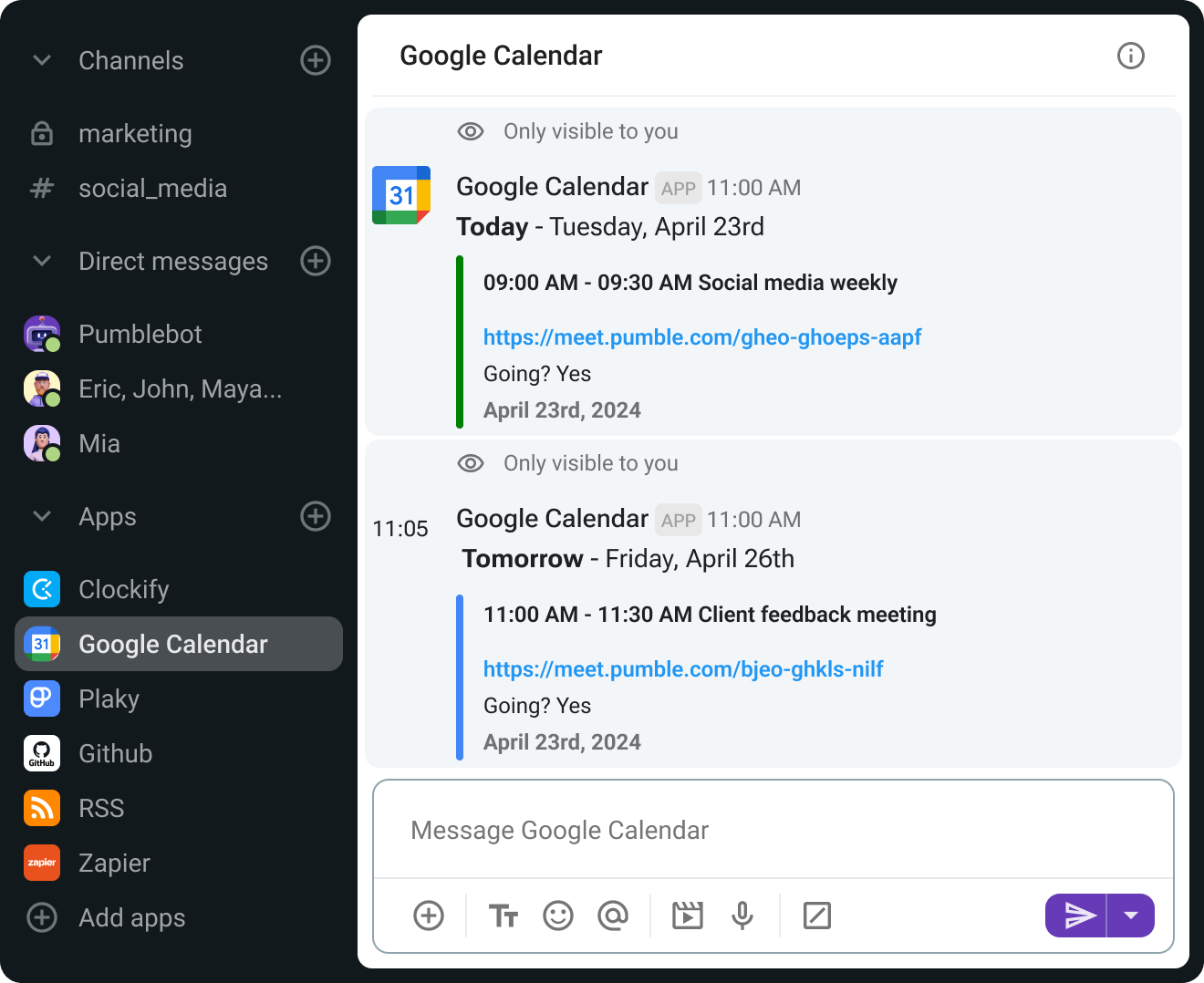
Task: Click the Google Calendar sender name in tomorrow's message
Action: click(x=552, y=519)
